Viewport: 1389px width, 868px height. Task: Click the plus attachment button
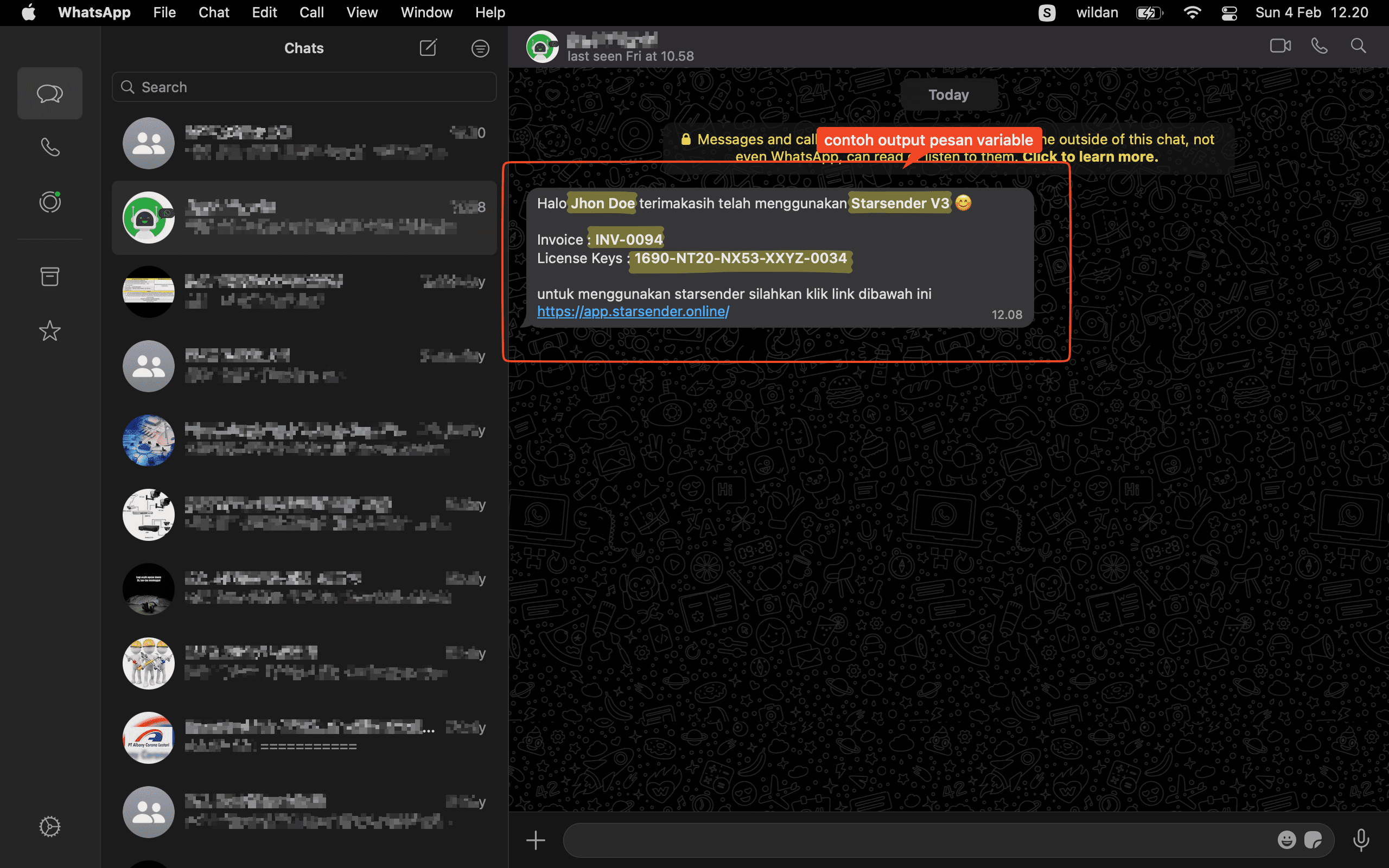pyautogui.click(x=536, y=840)
